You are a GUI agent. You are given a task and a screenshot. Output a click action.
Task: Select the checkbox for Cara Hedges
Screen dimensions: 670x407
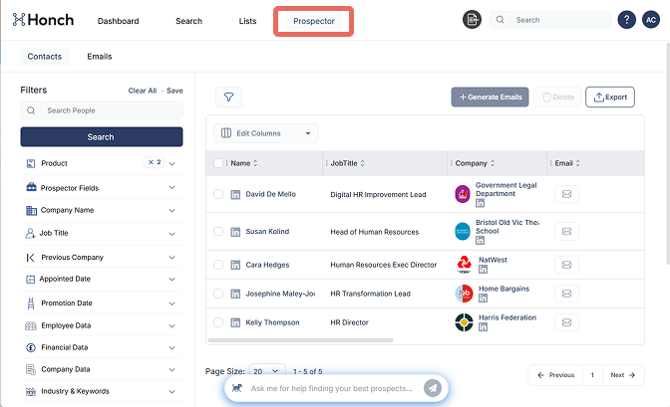pyautogui.click(x=219, y=265)
